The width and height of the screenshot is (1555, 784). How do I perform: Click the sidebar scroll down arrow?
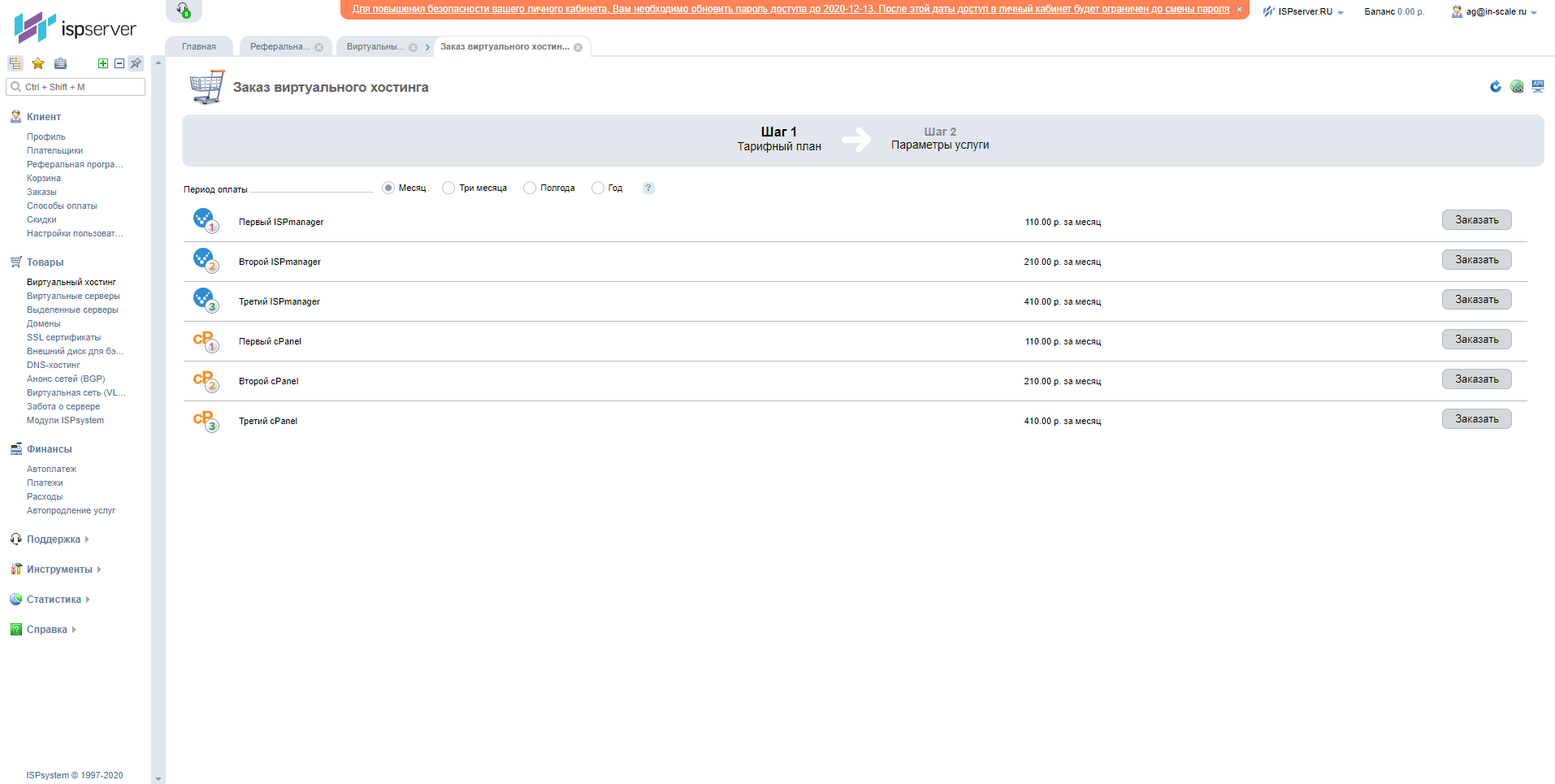(x=158, y=778)
